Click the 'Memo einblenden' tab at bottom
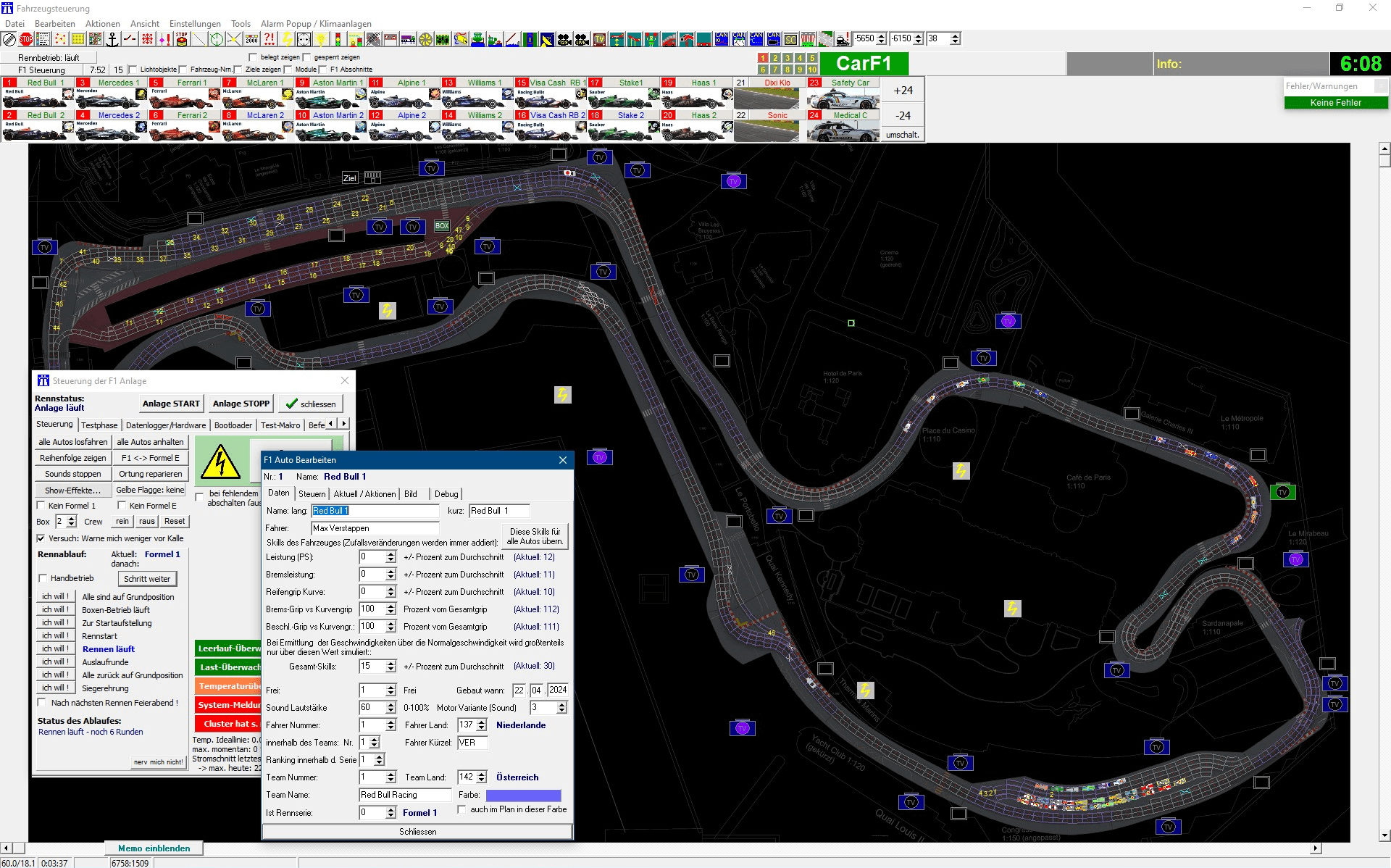The image size is (1391, 868). pyautogui.click(x=154, y=848)
